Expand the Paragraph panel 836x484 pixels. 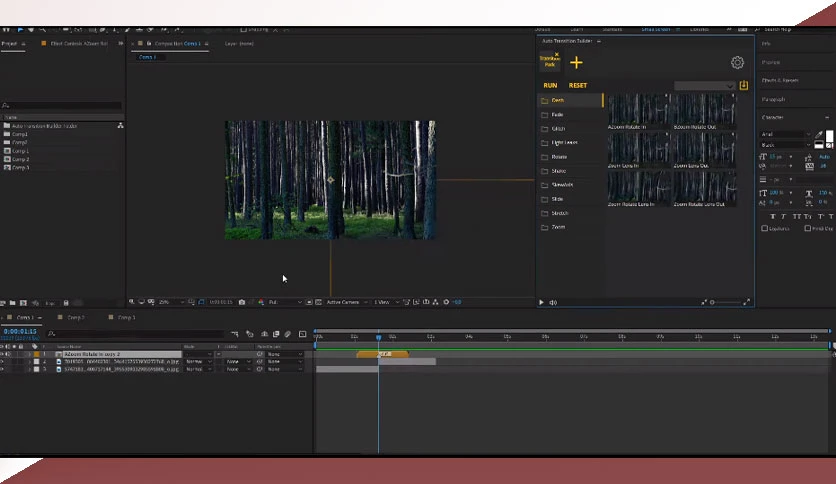[x=773, y=99]
